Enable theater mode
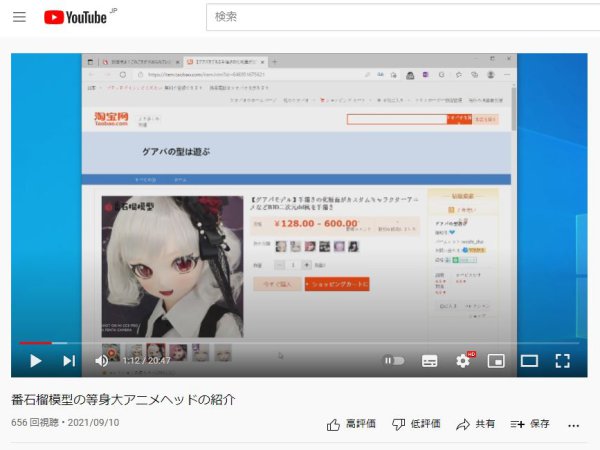Image resolution: width=600 pixels, height=450 pixels. (x=529, y=360)
